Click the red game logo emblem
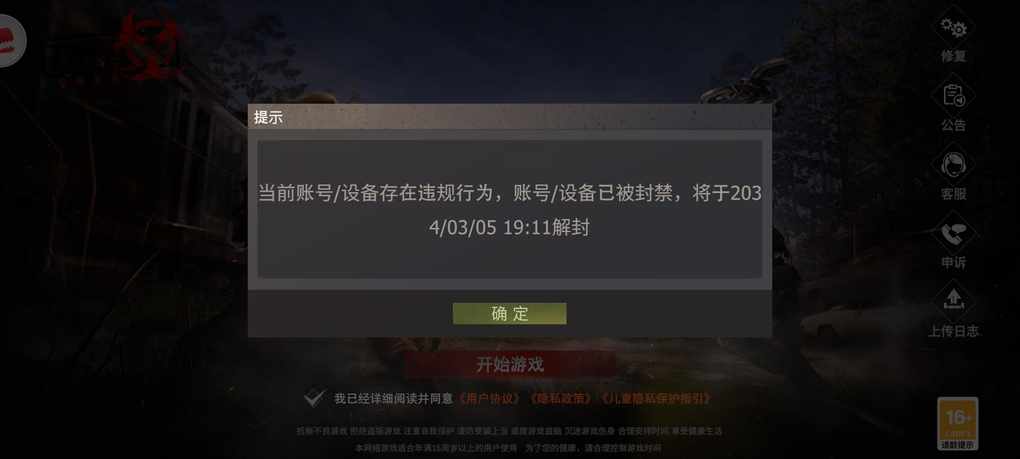 pyautogui.click(x=147, y=44)
